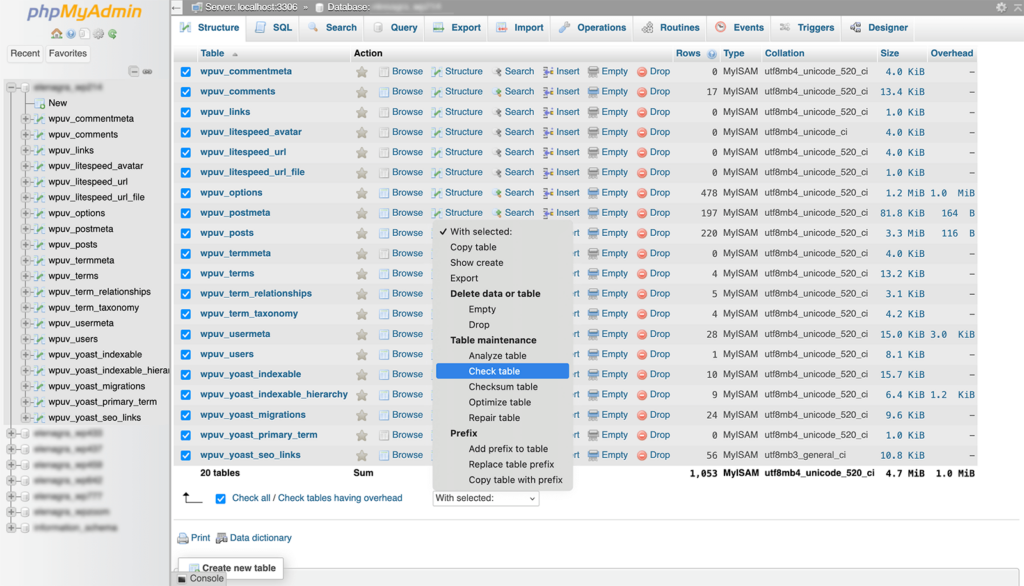Click the help icon next to Rows header

point(712,54)
